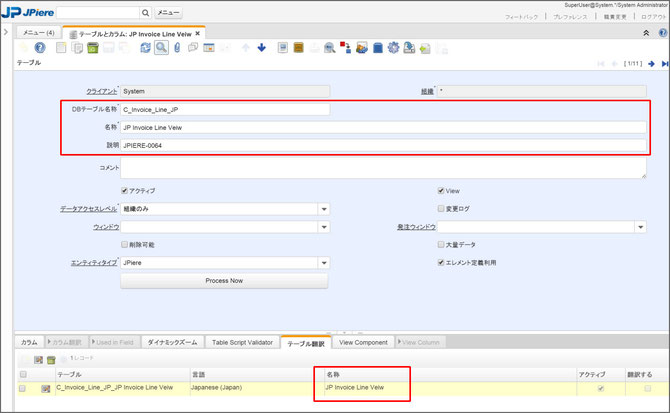Toggle the エレメント定義利用 checkbox
The image size is (670, 413).
point(441,262)
